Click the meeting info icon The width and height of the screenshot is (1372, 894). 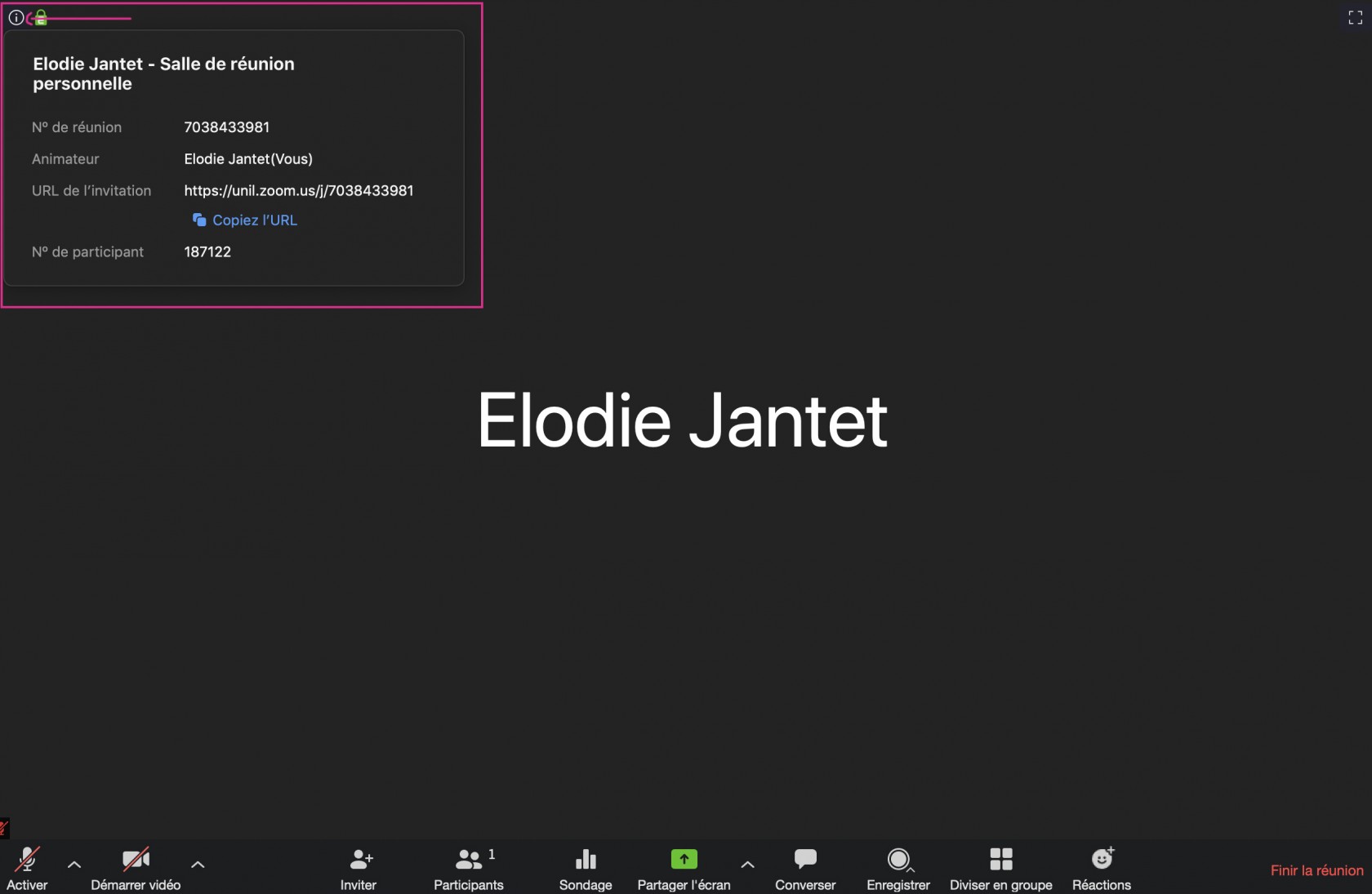16,17
